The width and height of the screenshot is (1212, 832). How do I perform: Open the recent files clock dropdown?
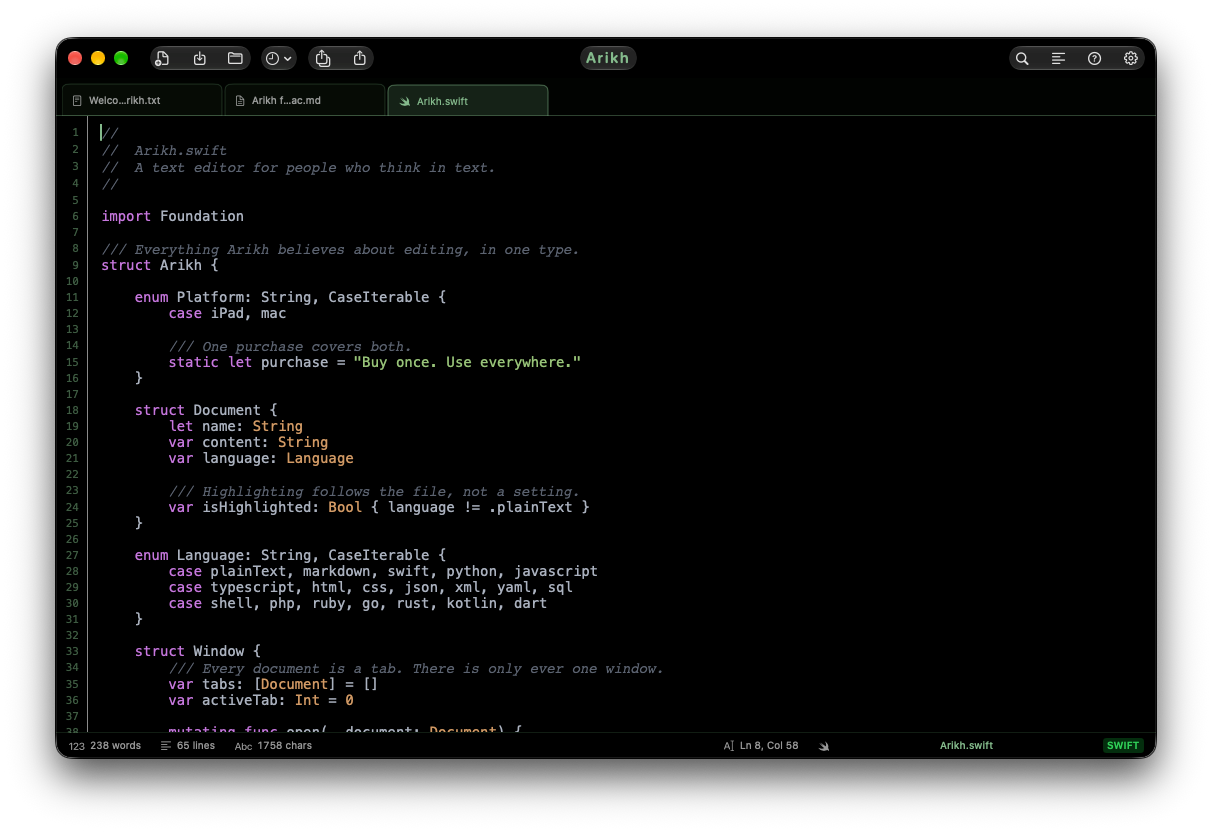point(279,58)
